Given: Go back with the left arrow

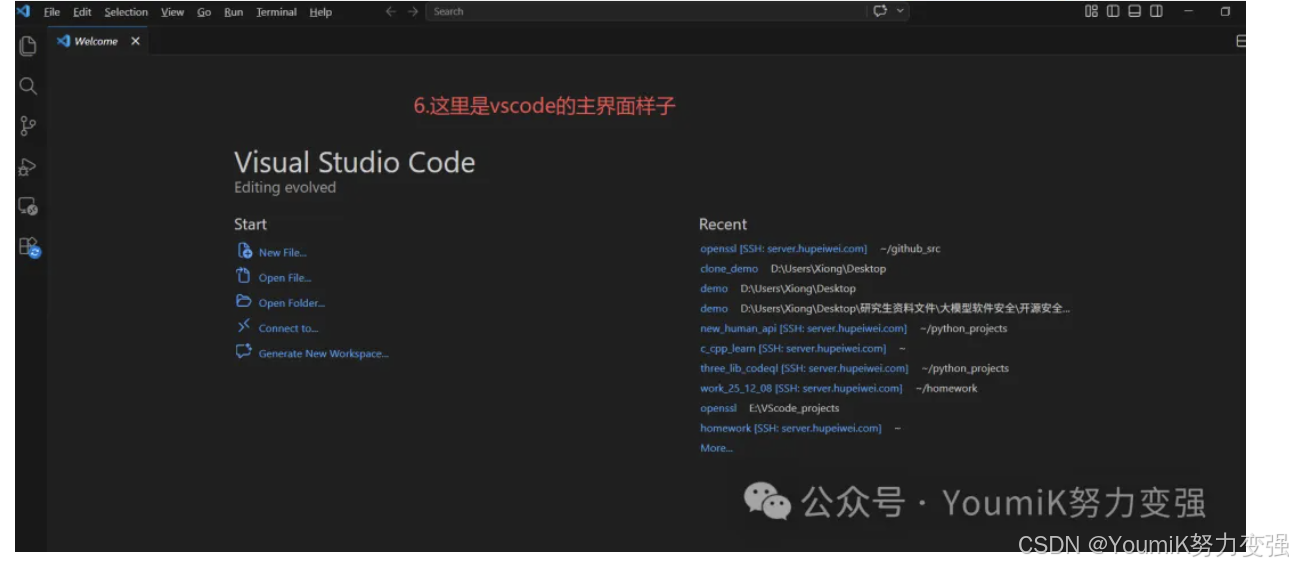Looking at the screenshot, I should click(391, 12).
